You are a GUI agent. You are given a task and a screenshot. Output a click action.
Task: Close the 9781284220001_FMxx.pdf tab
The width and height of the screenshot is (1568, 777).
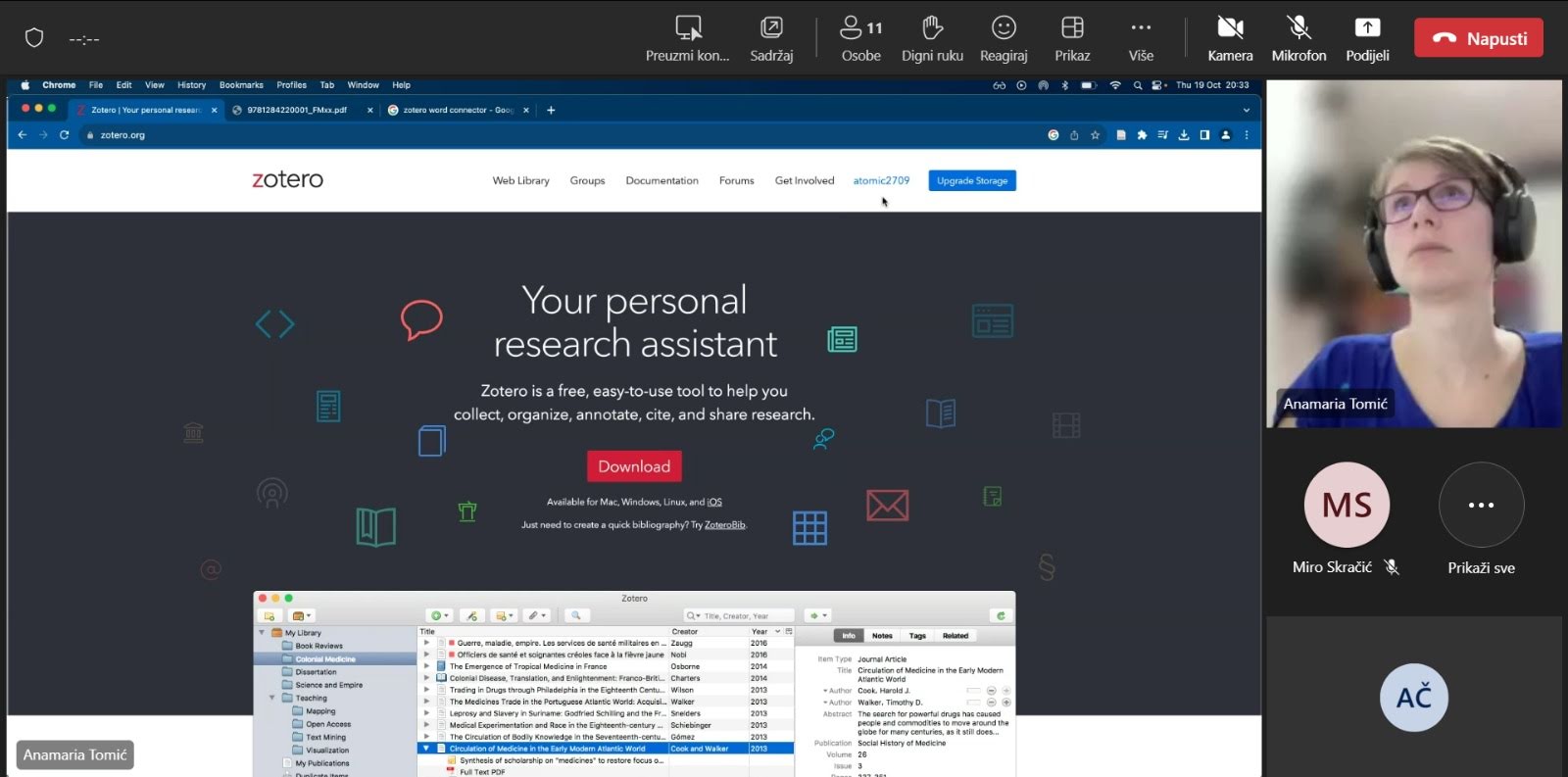[370, 110]
